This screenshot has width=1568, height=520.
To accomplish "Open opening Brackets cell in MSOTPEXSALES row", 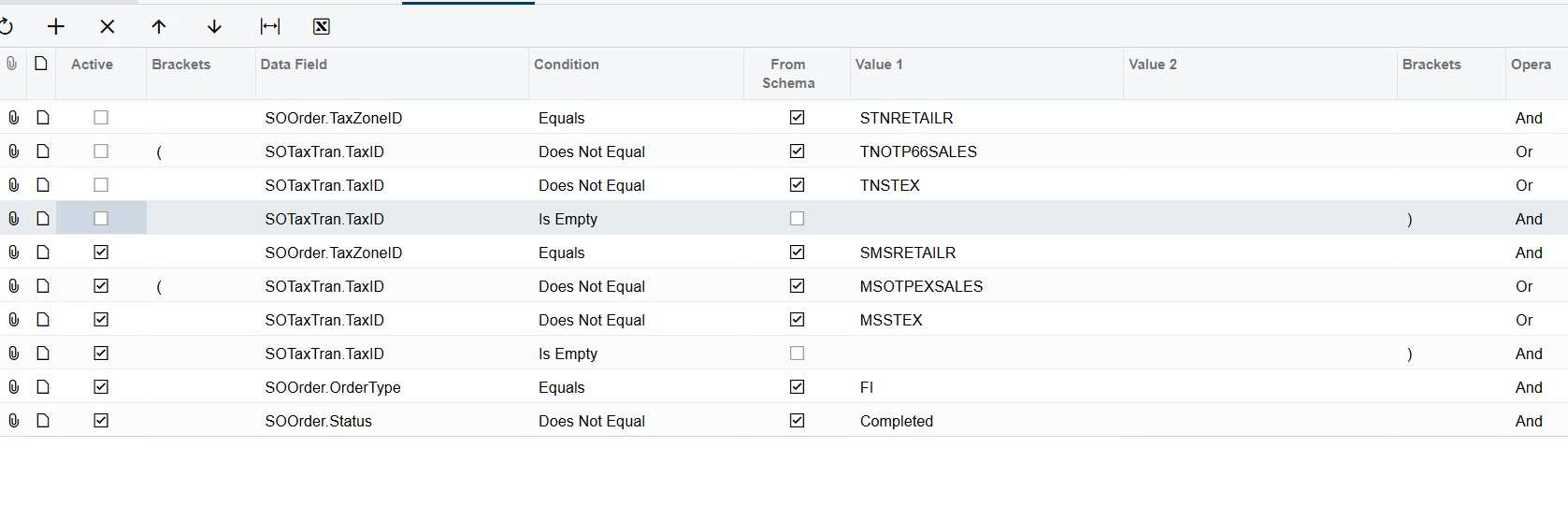I will tap(201, 286).
